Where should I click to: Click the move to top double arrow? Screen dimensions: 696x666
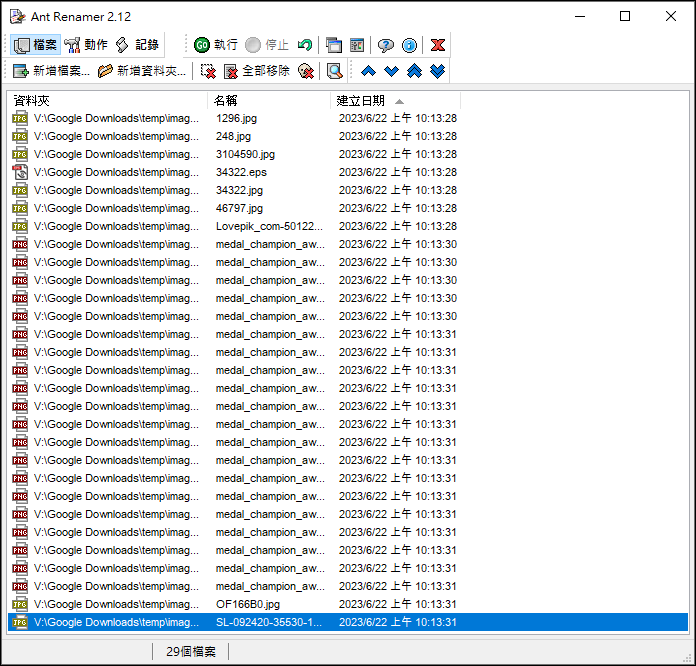415,71
